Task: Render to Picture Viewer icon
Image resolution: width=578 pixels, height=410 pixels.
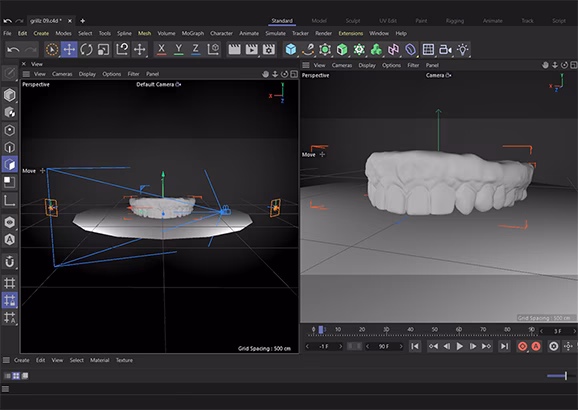Action: (252, 49)
